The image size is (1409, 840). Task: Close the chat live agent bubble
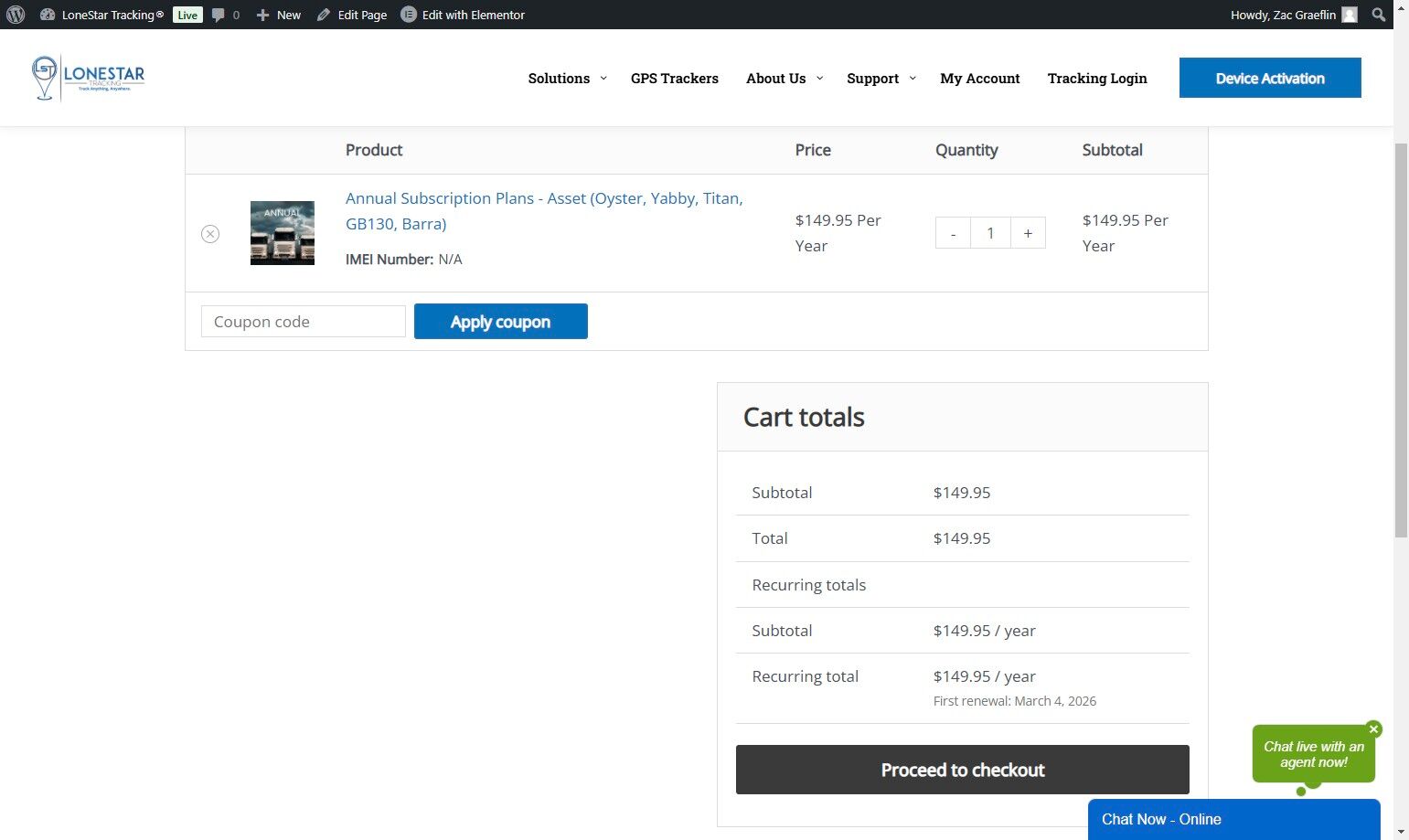(1373, 729)
